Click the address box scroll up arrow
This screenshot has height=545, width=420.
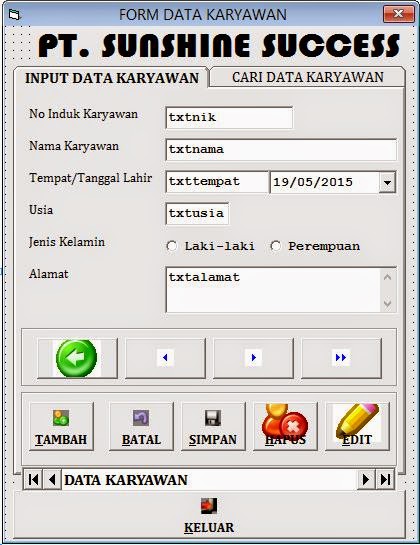coord(387,277)
